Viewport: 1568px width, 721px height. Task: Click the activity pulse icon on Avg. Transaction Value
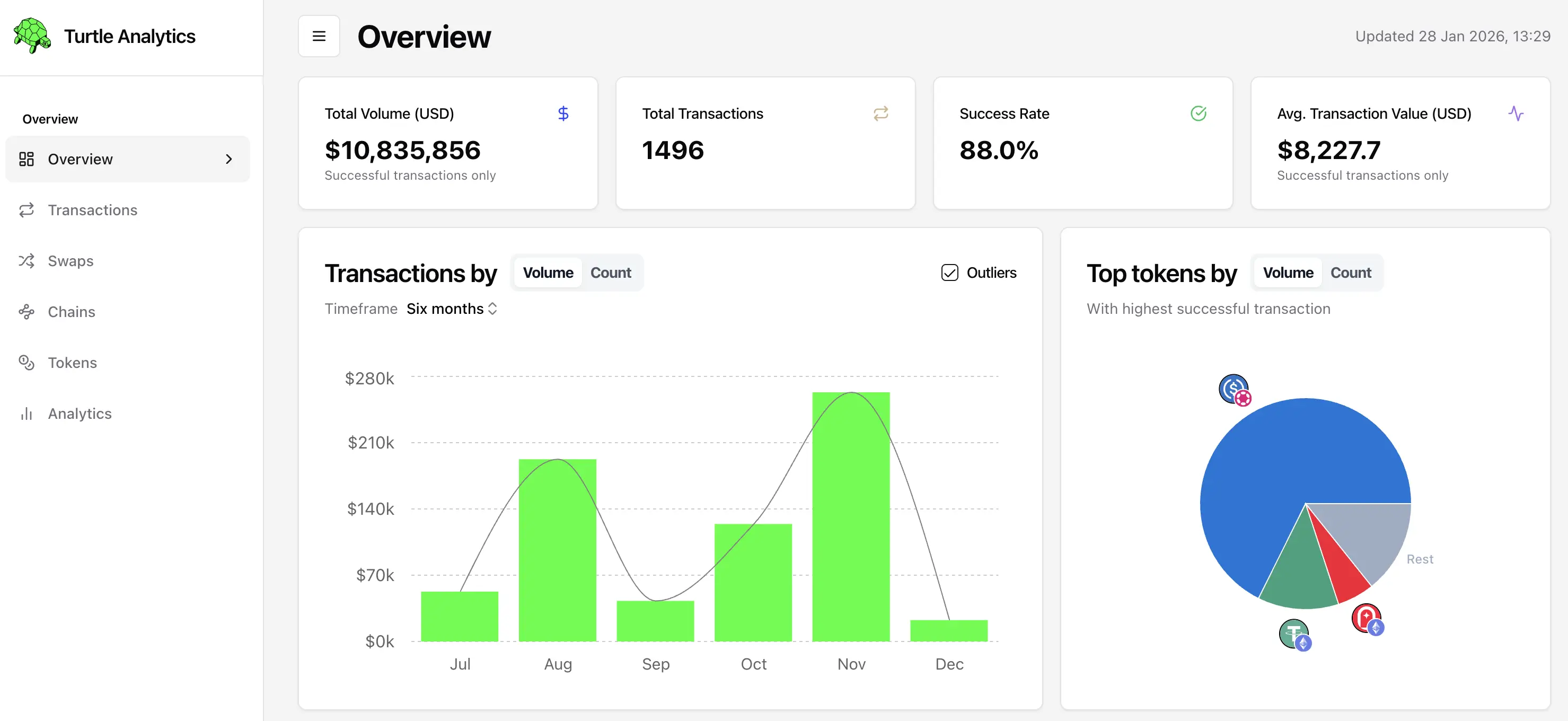tap(1516, 113)
